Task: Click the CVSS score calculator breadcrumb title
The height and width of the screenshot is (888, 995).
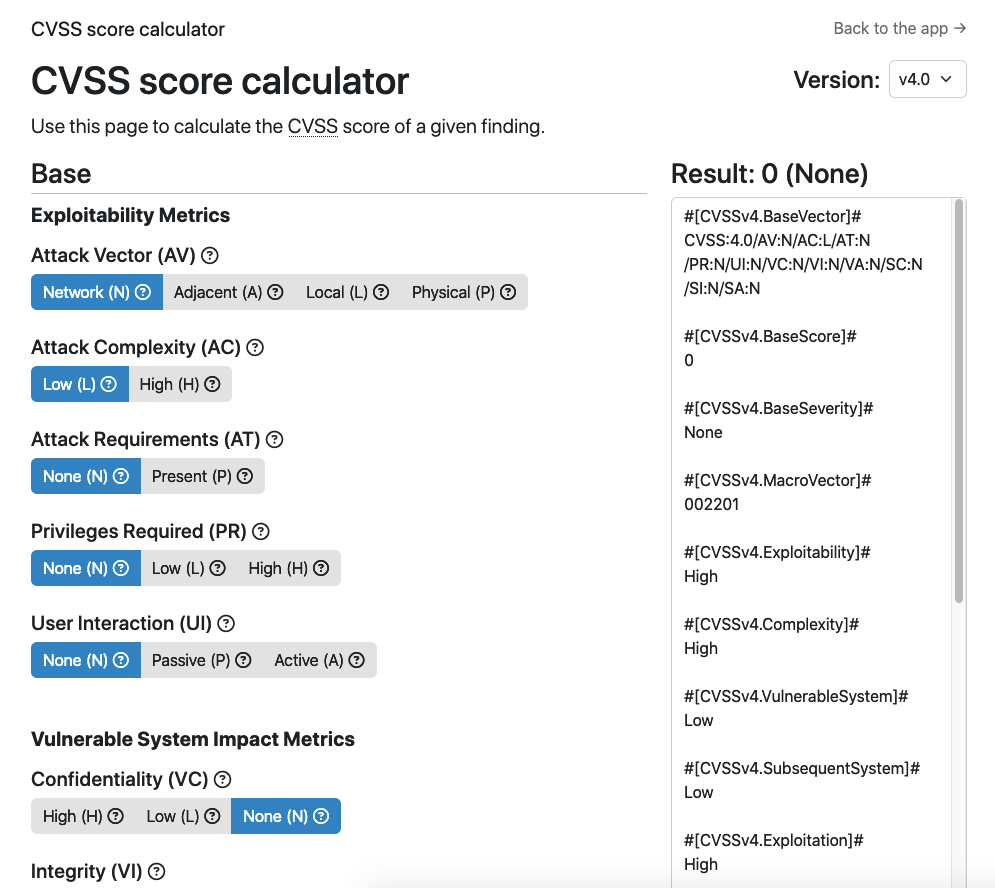Action: [x=128, y=29]
